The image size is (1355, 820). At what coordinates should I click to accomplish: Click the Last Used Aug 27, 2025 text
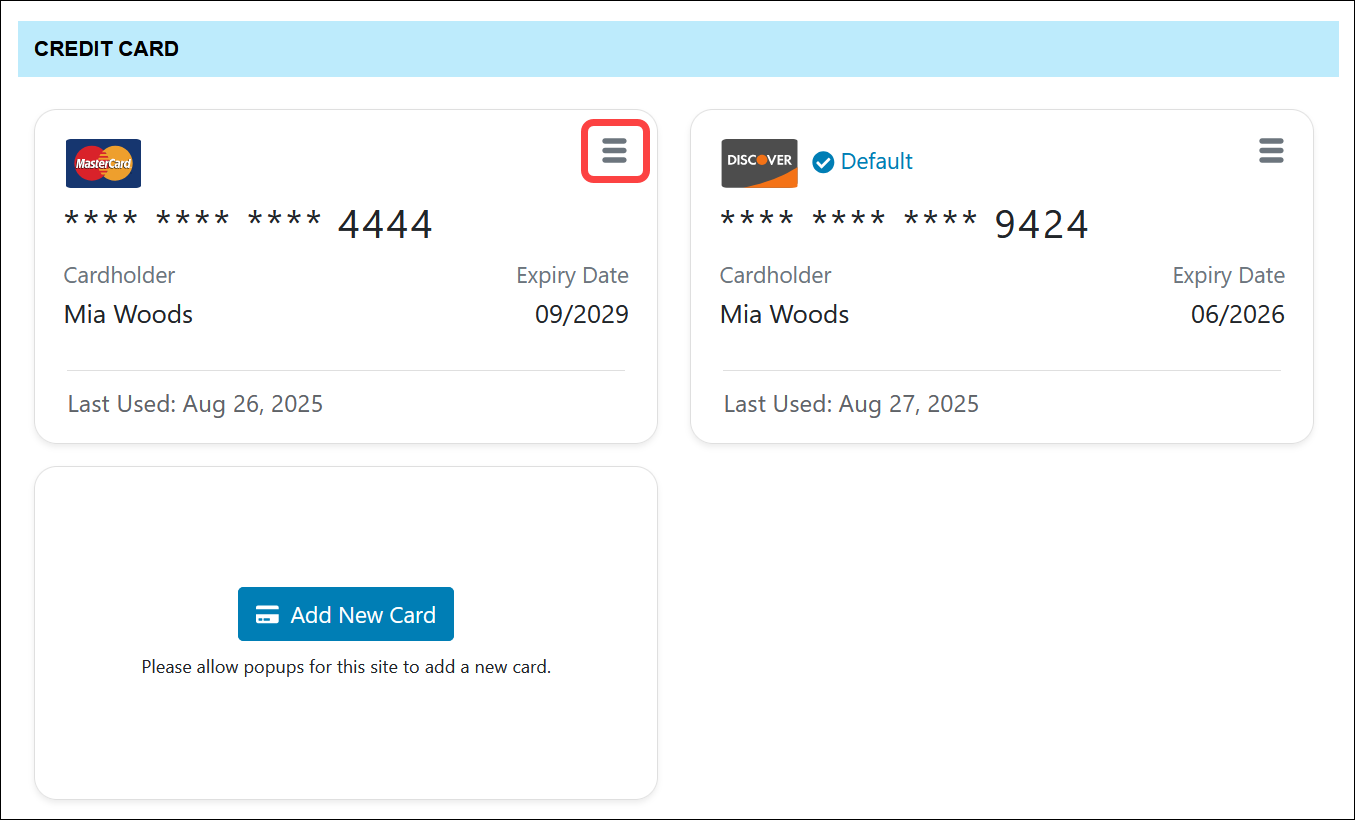[851, 404]
